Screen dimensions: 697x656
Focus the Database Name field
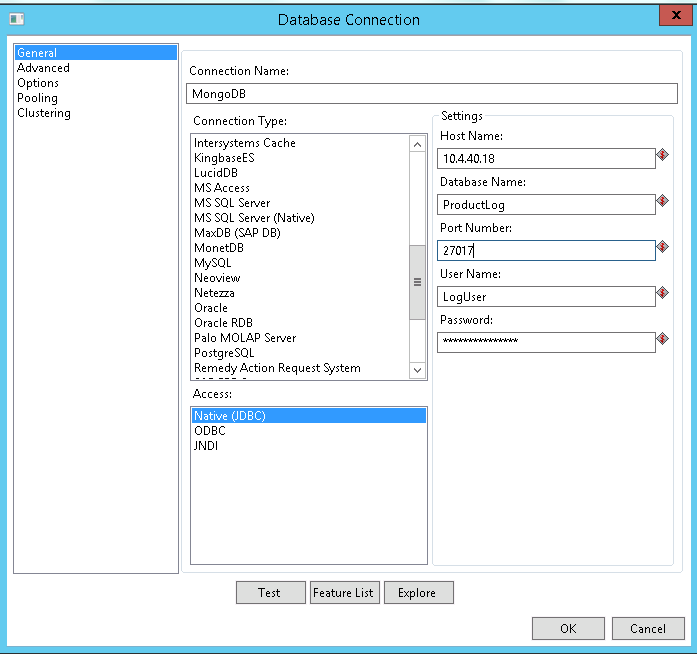coord(546,204)
